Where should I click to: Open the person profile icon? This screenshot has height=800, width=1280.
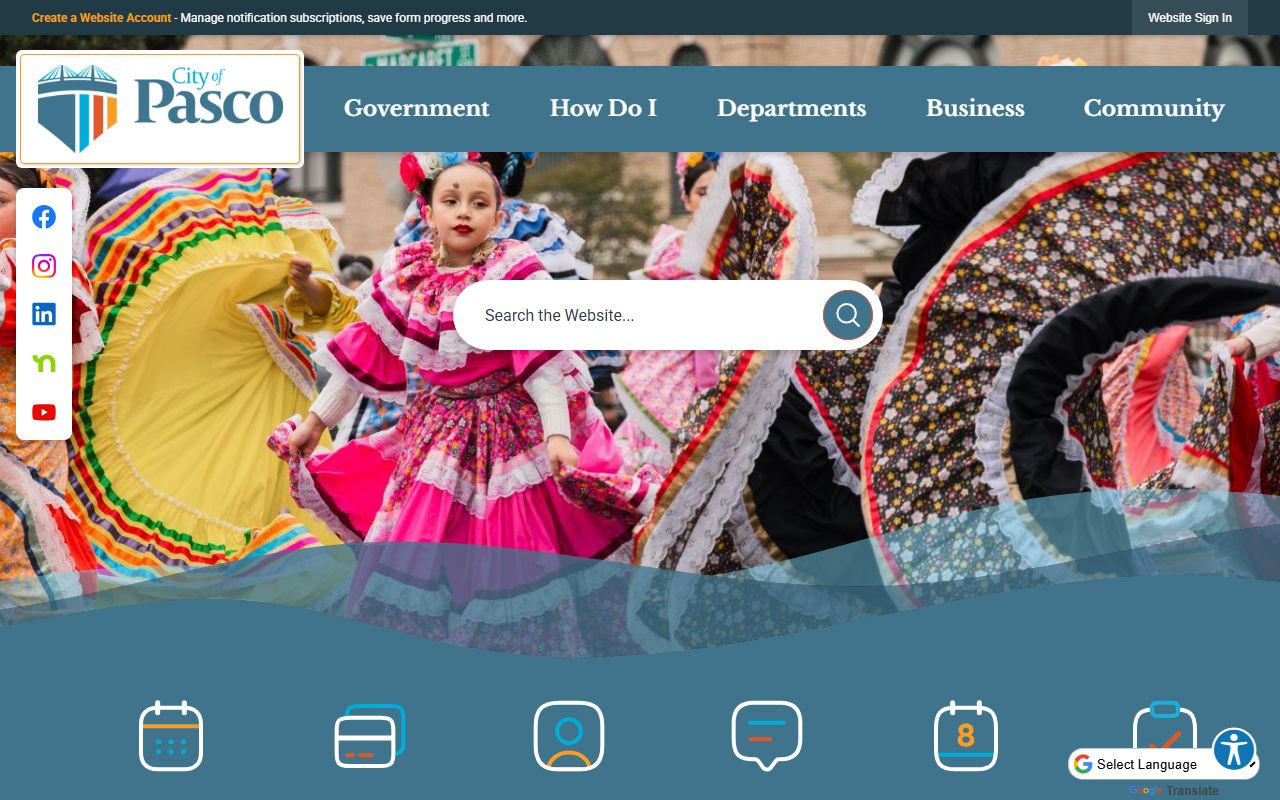[569, 736]
